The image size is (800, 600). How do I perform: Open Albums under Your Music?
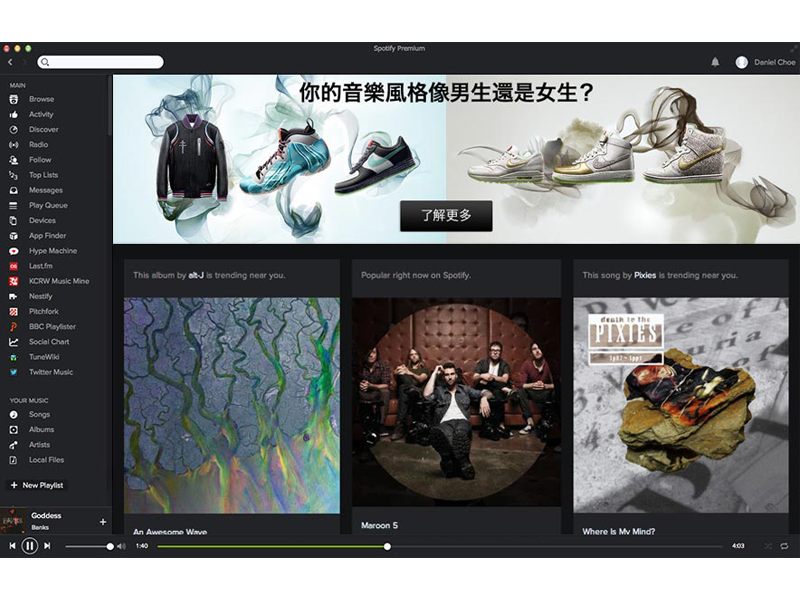click(x=41, y=429)
